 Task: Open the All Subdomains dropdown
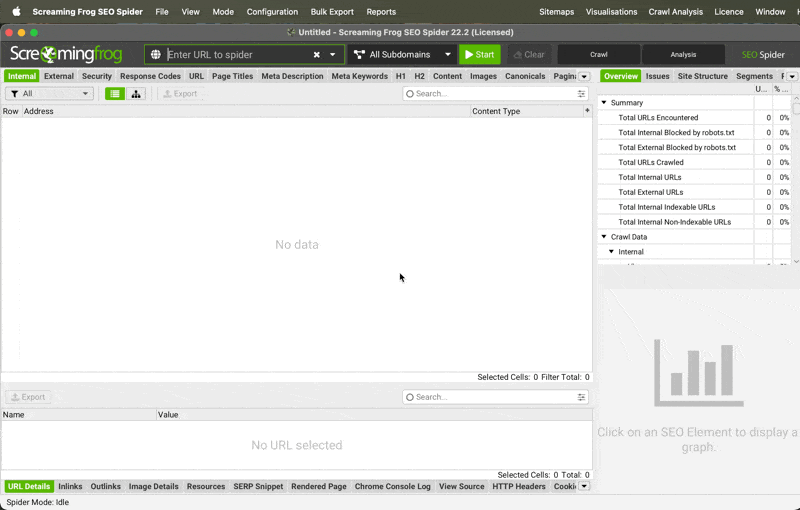[x=403, y=55]
